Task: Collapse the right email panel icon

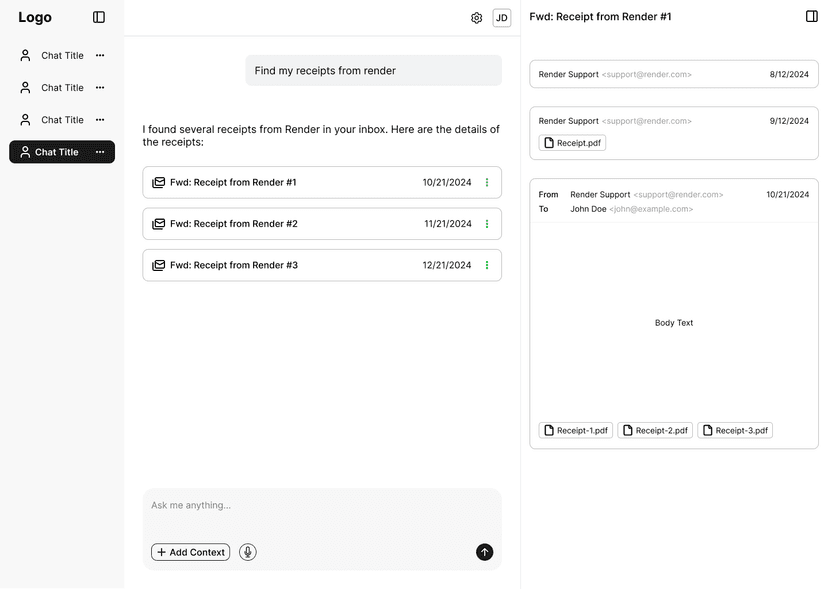Action: click(x=812, y=16)
